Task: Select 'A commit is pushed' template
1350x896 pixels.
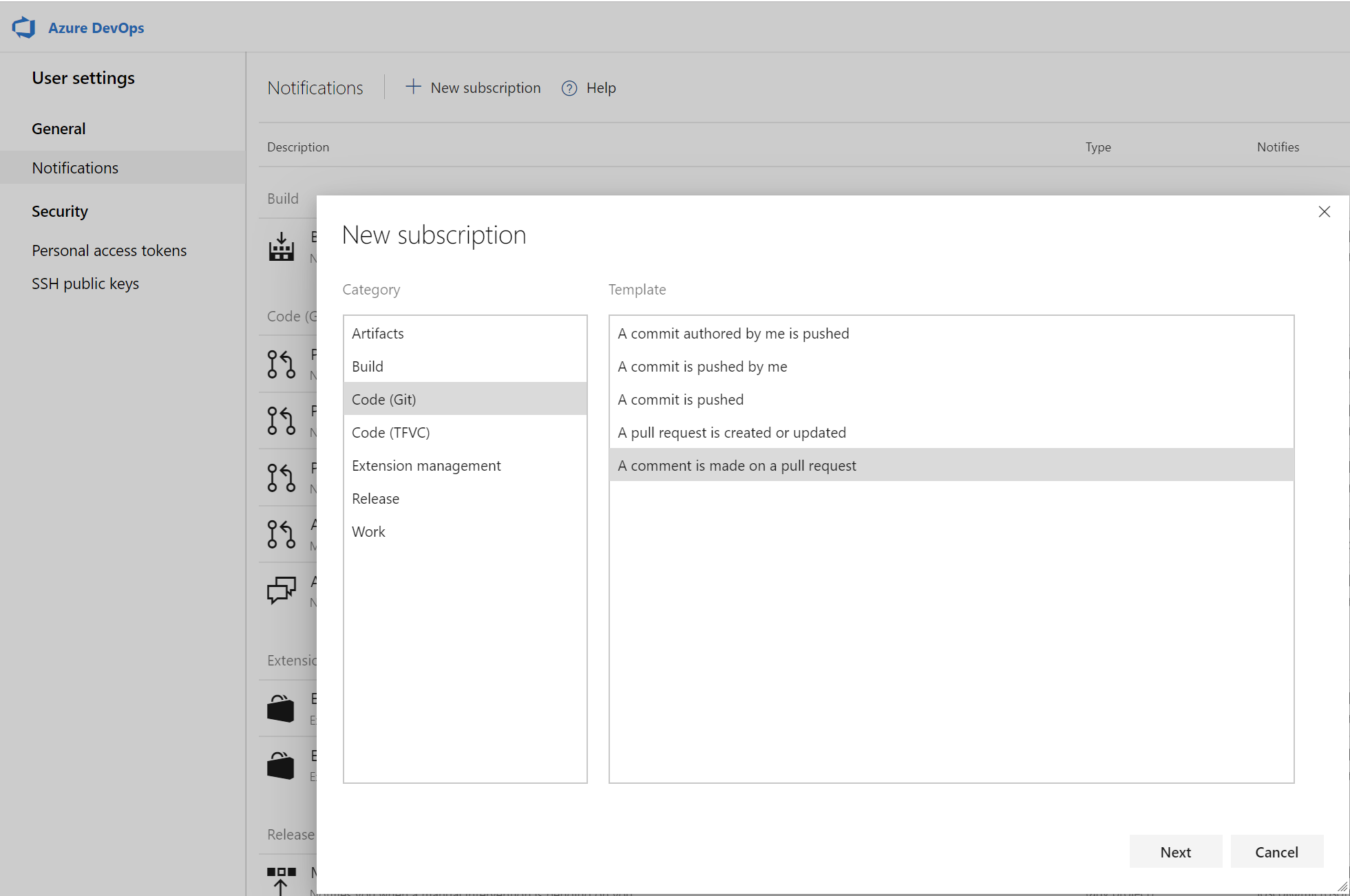Action: 681,399
